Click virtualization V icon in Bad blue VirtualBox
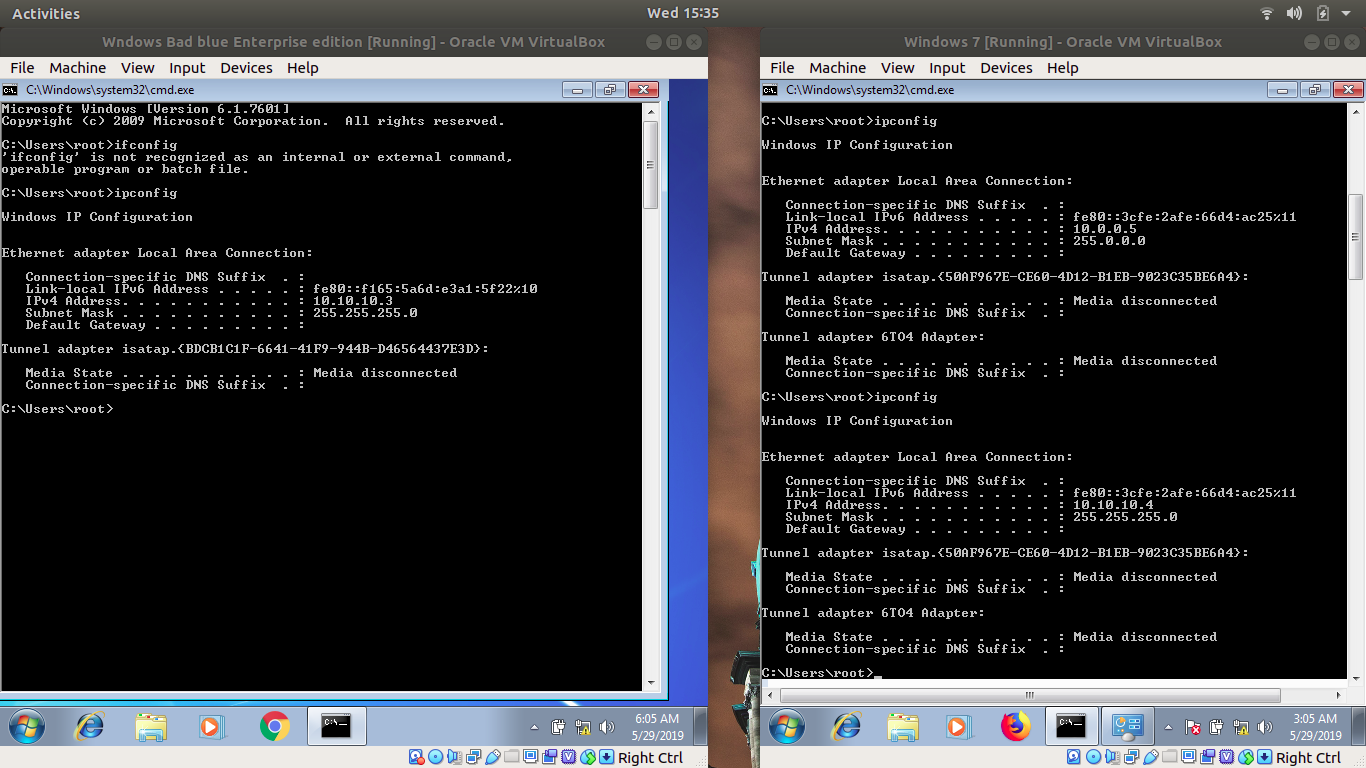Screen dimensions: 1366x768 coord(568,757)
